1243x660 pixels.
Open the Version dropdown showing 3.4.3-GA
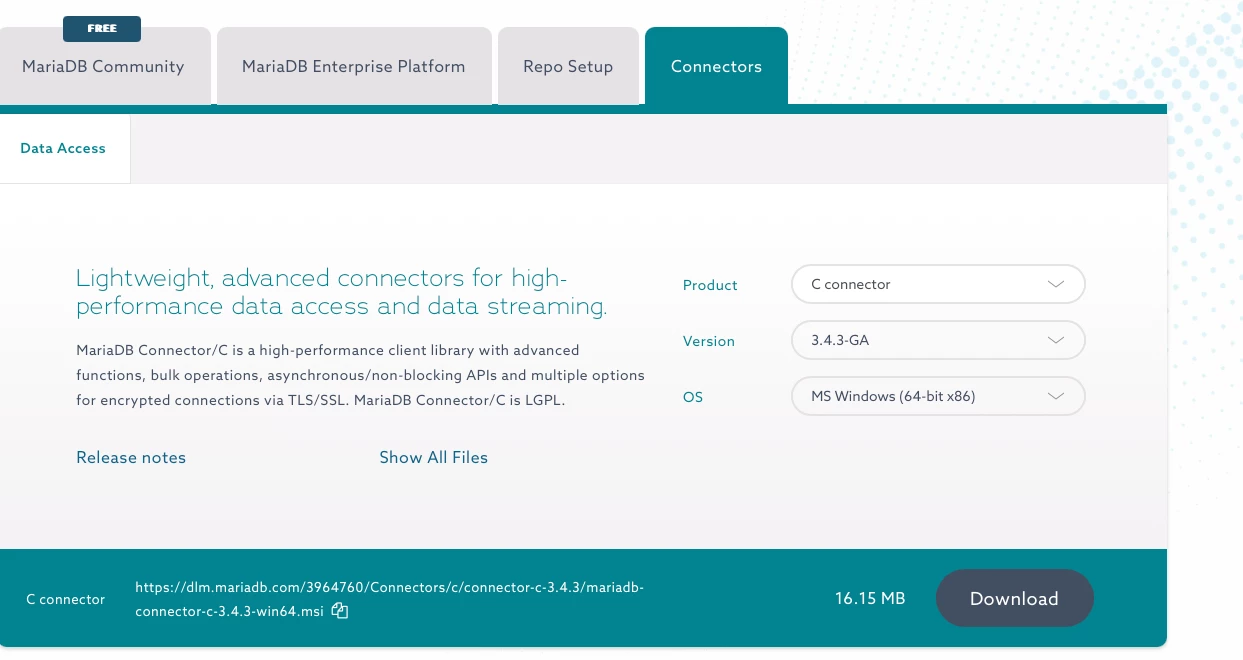[938, 340]
